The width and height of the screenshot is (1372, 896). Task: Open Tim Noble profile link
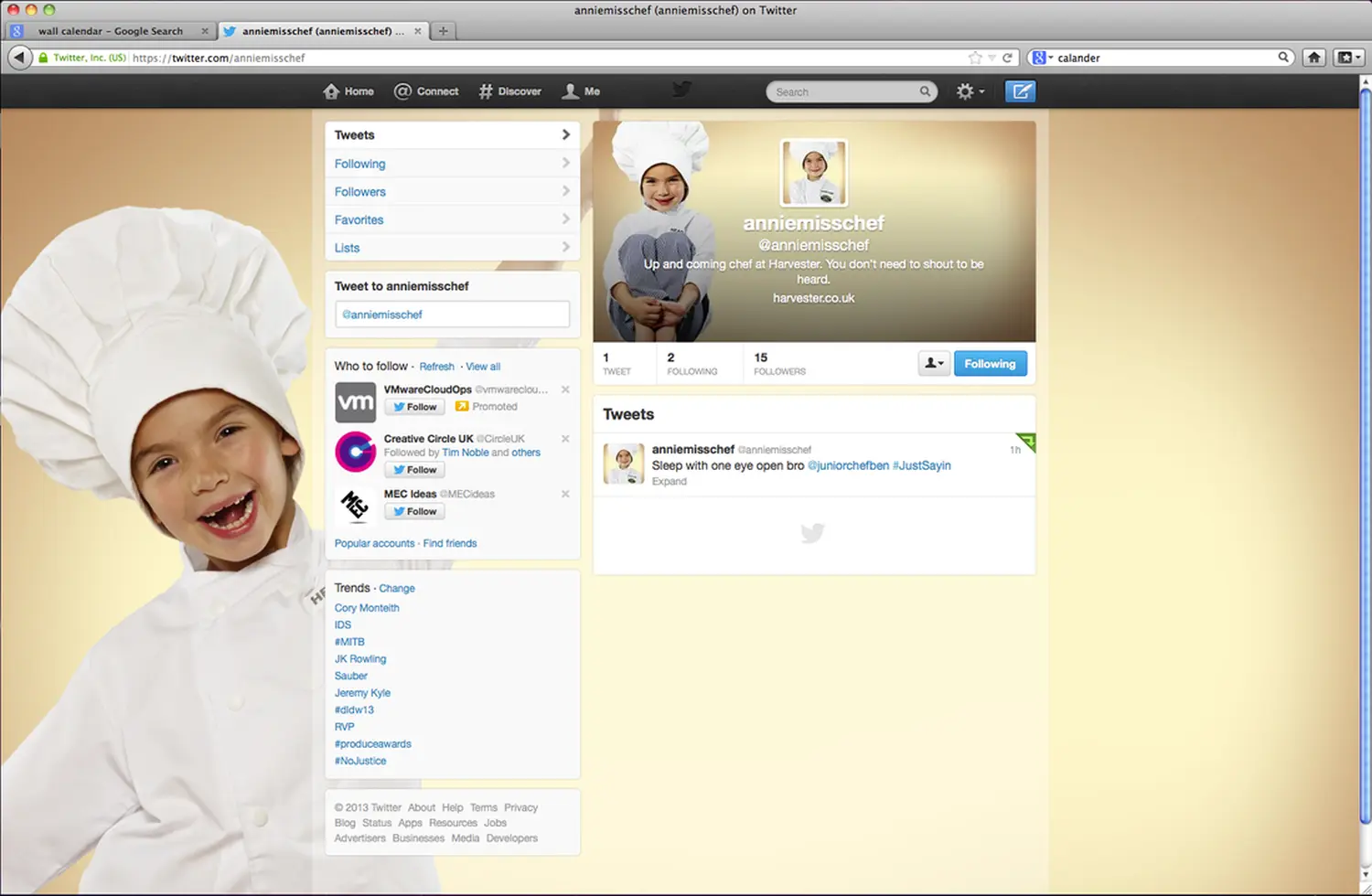pyautogui.click(x=466, y=453)
